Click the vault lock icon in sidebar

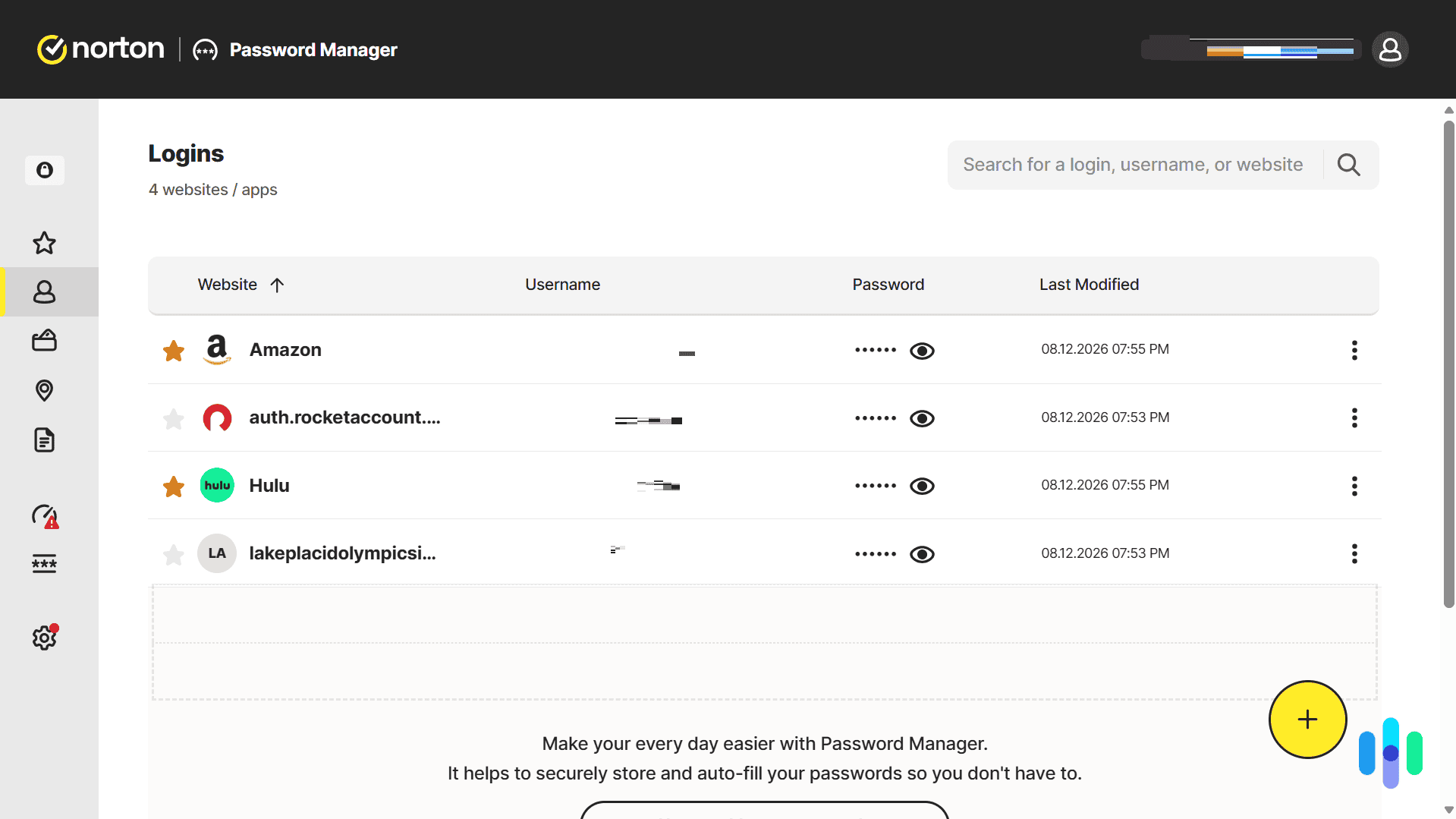pyautogui.click(x=45, y=170)
